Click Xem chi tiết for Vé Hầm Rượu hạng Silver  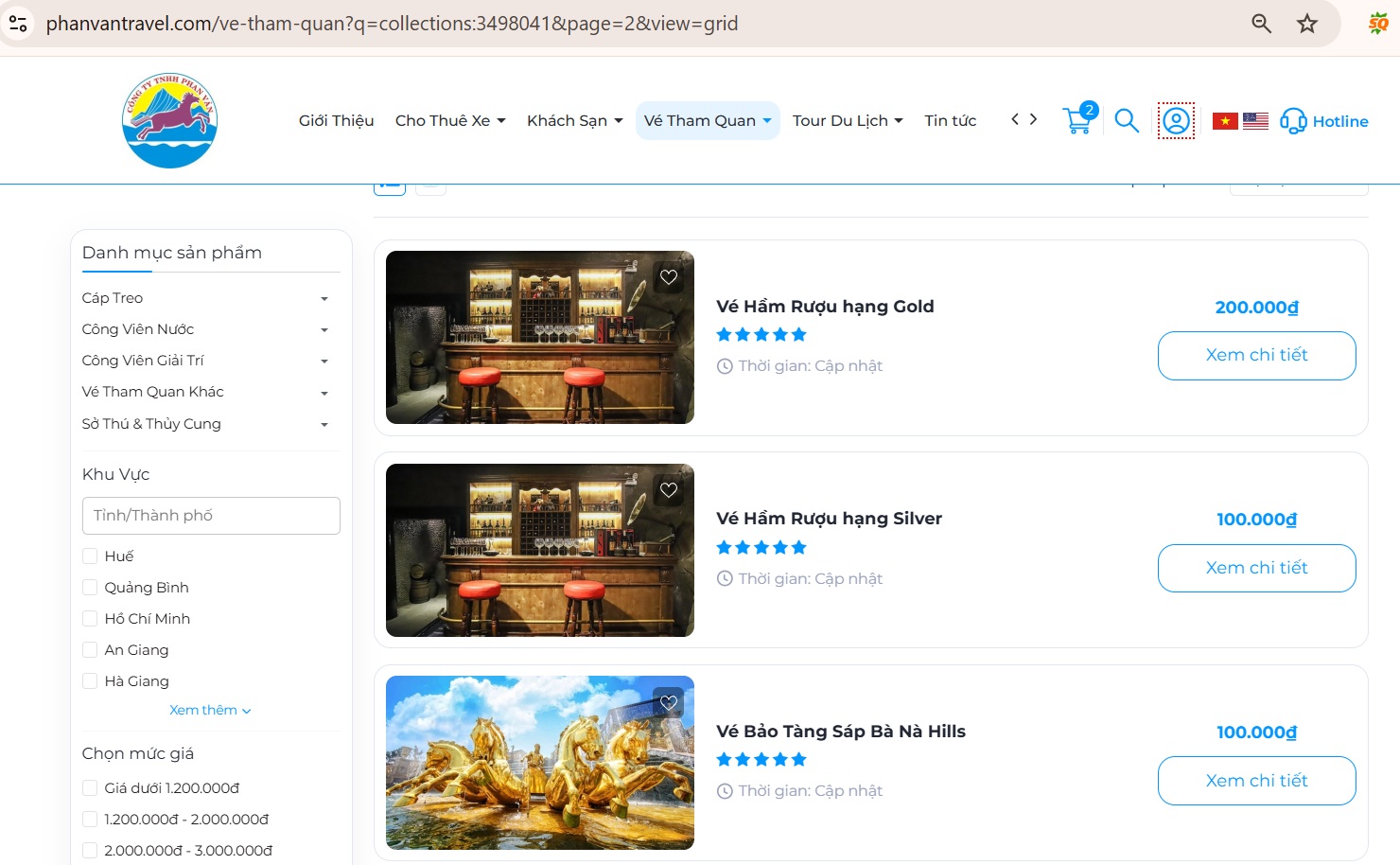[1256, 568]
